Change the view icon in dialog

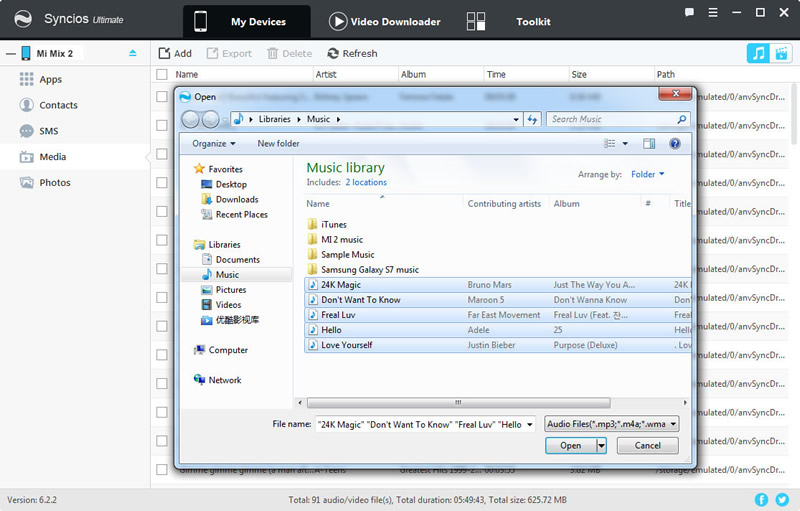tap(609, 144)
